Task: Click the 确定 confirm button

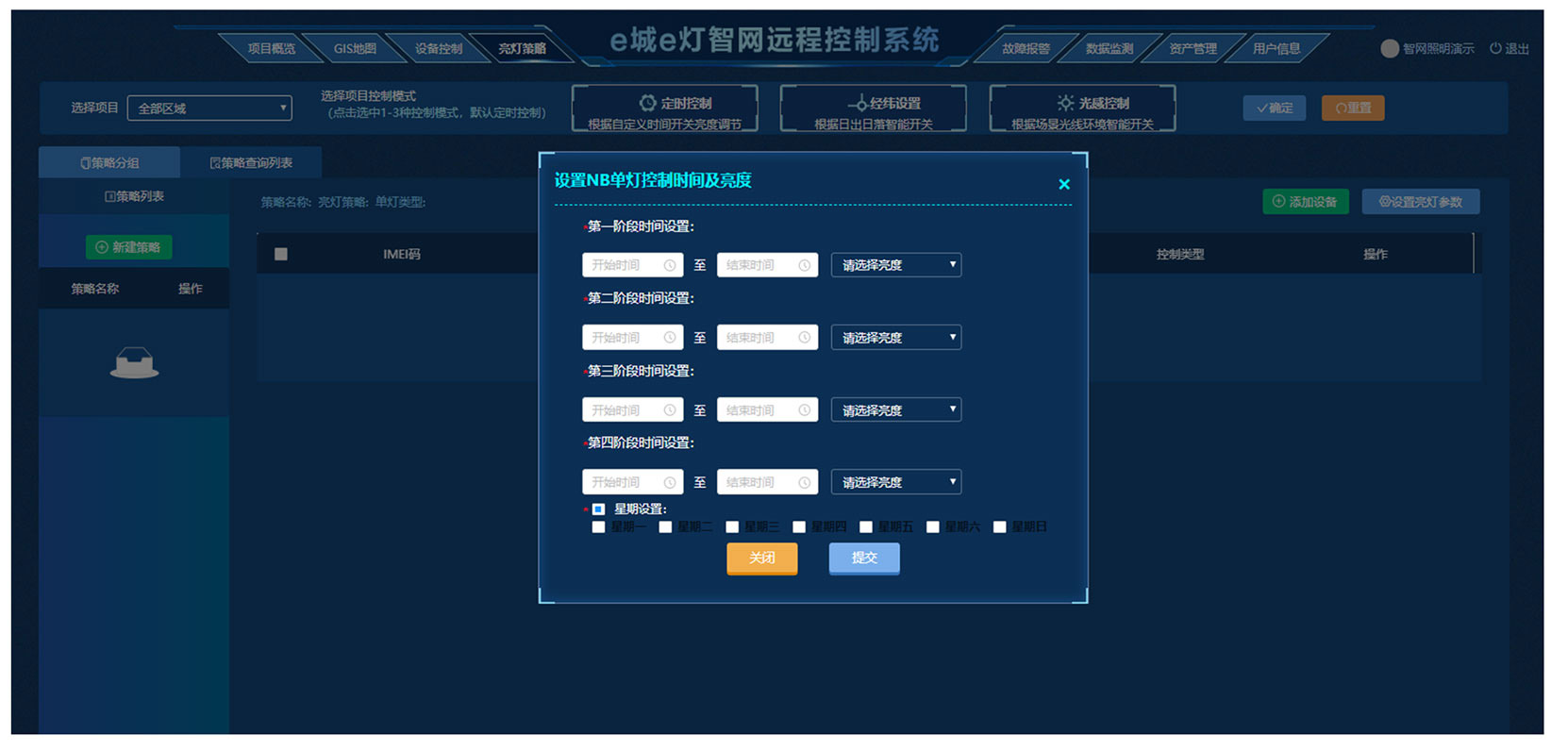Action: [1275, 108]
